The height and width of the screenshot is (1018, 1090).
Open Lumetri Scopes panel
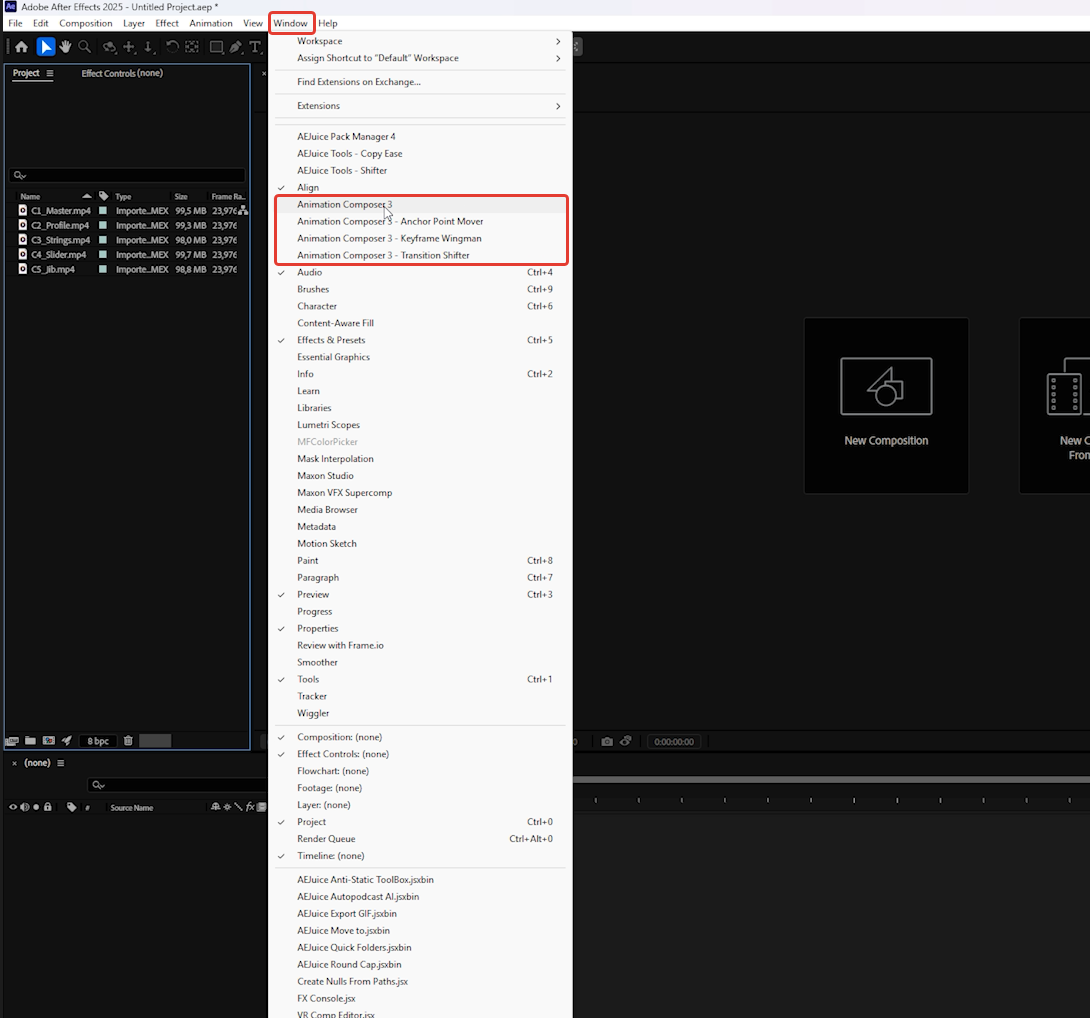tap(420, 425)
